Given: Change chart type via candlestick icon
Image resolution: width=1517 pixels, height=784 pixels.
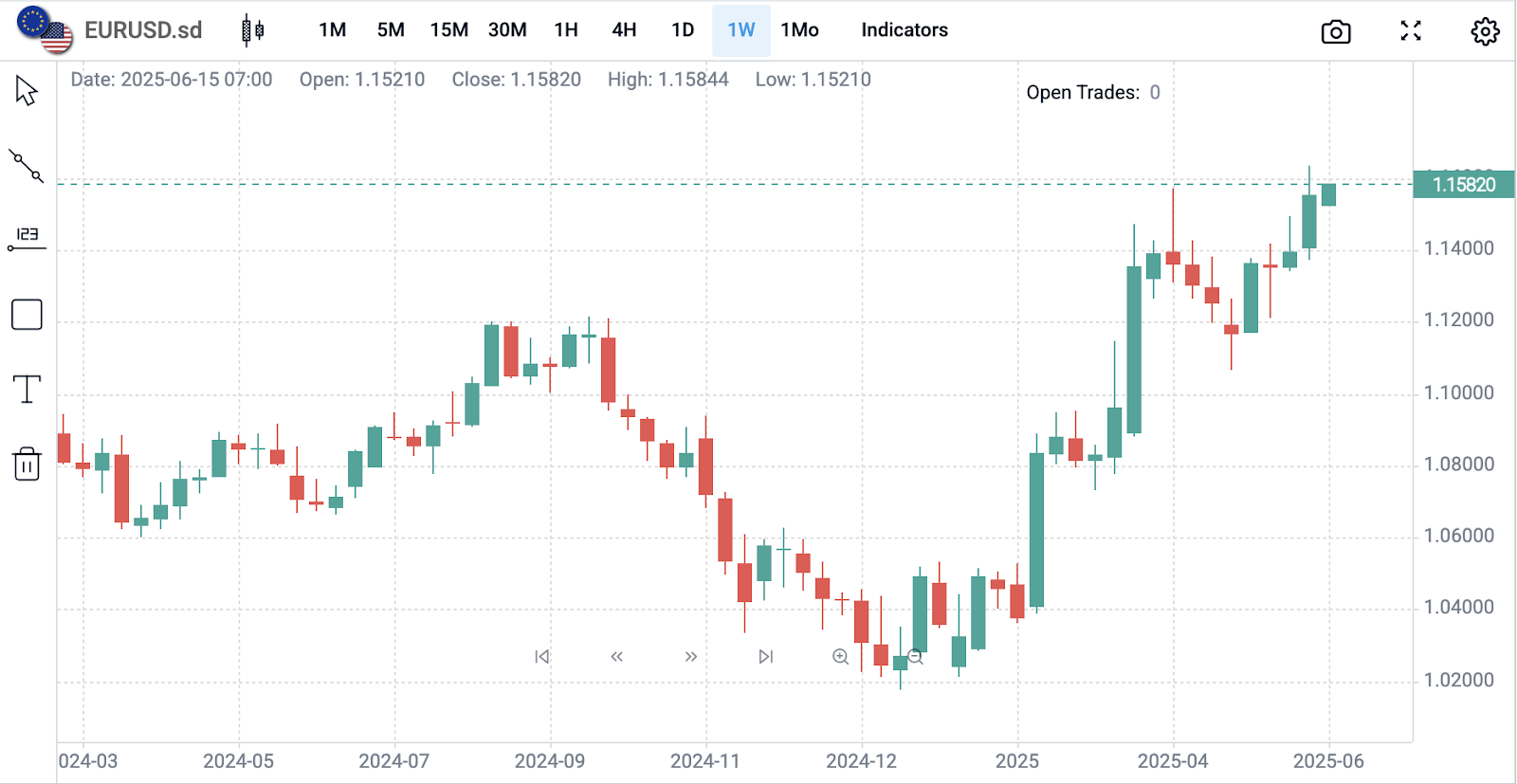Looking at the screenshot, I should [x=253, y=30].
